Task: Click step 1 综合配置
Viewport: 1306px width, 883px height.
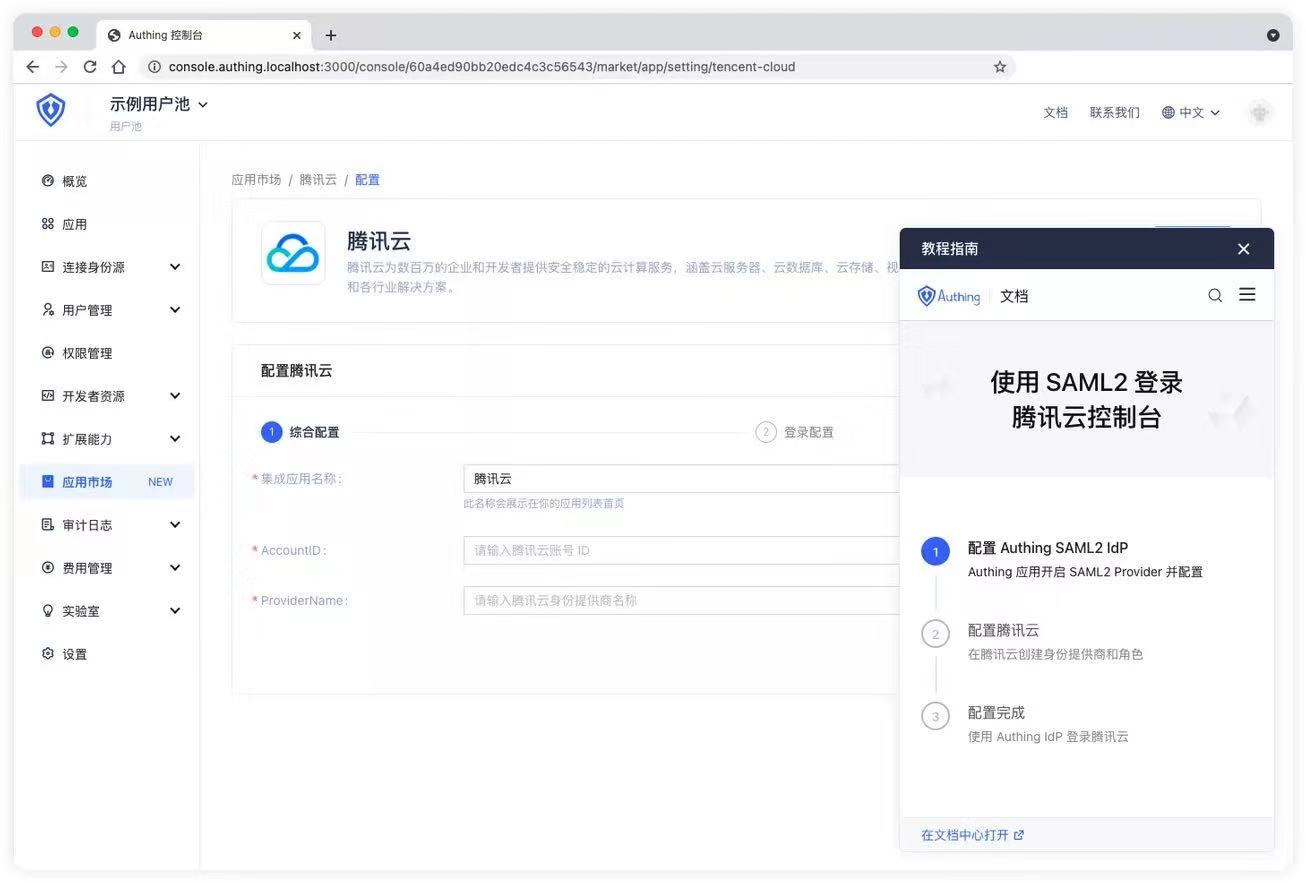Action: click(x=300, y=432)
